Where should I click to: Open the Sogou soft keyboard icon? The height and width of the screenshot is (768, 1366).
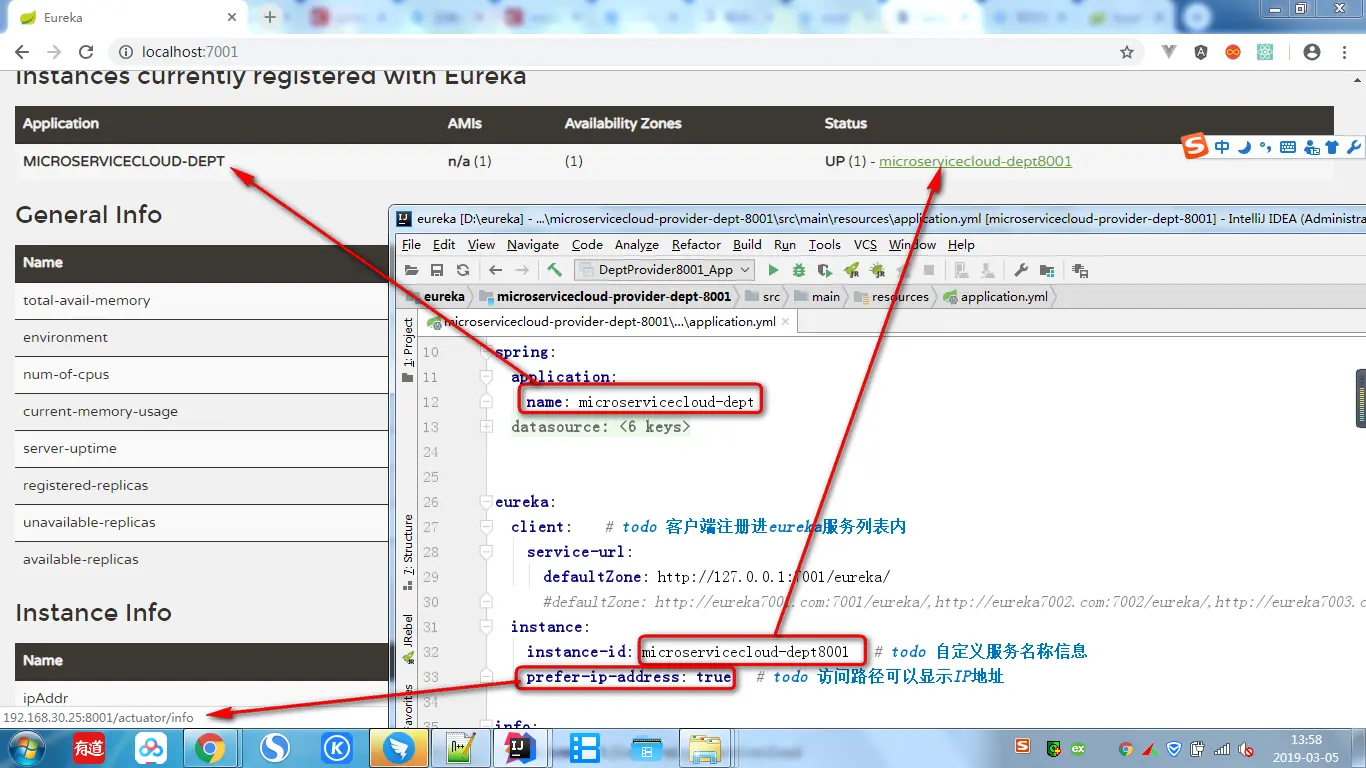pos(1287,147)
